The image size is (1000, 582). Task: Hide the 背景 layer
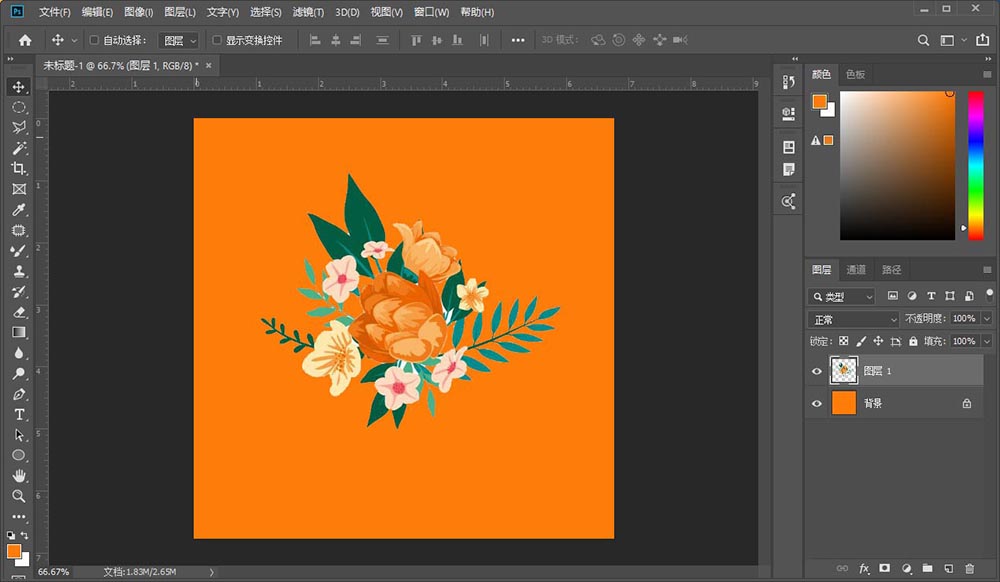[817, 403]
